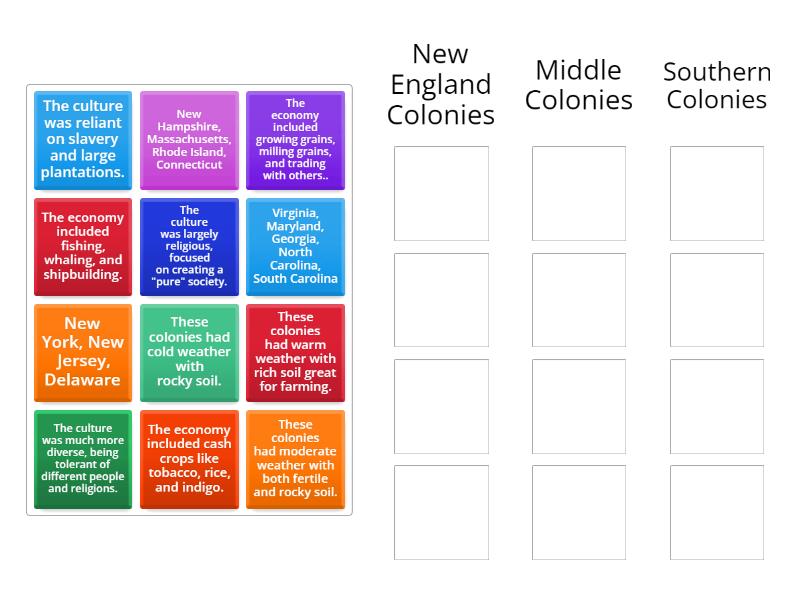This screenshot has width=800, height=600.
Task: Click the second Southern Colonies drop zone
Action: tap(715, 298)
